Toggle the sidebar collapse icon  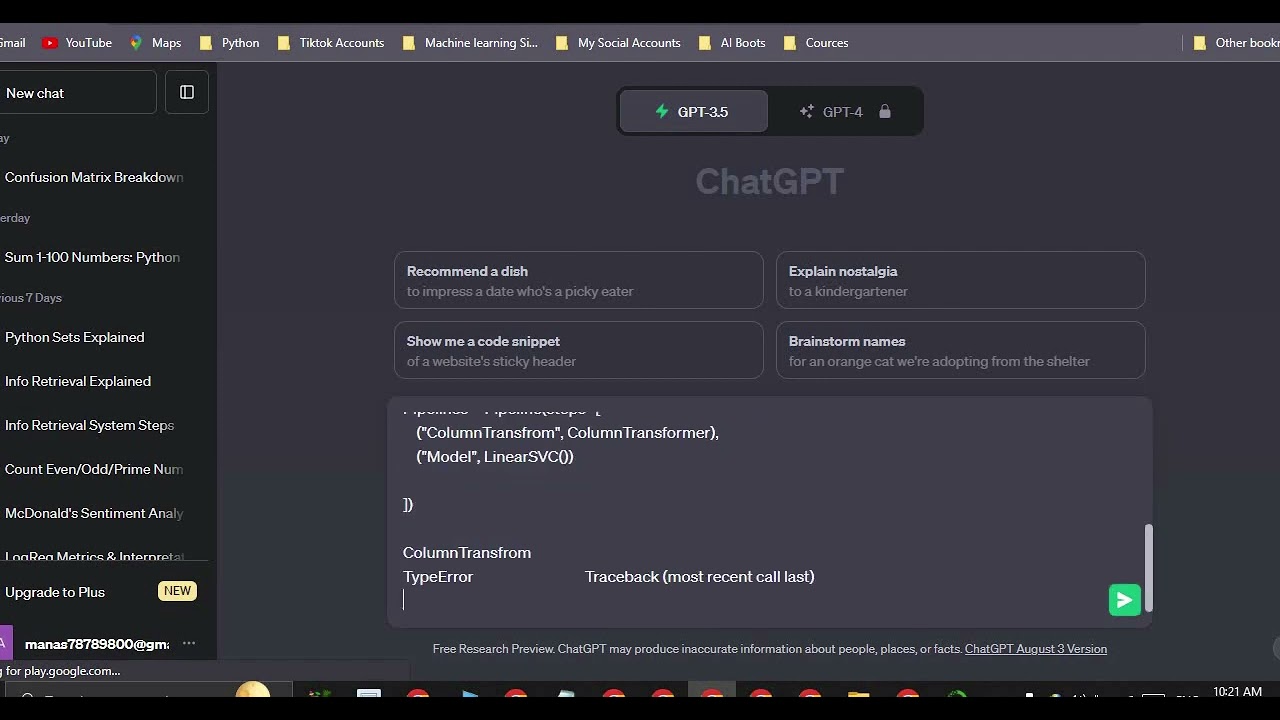[x=187, y=92]
